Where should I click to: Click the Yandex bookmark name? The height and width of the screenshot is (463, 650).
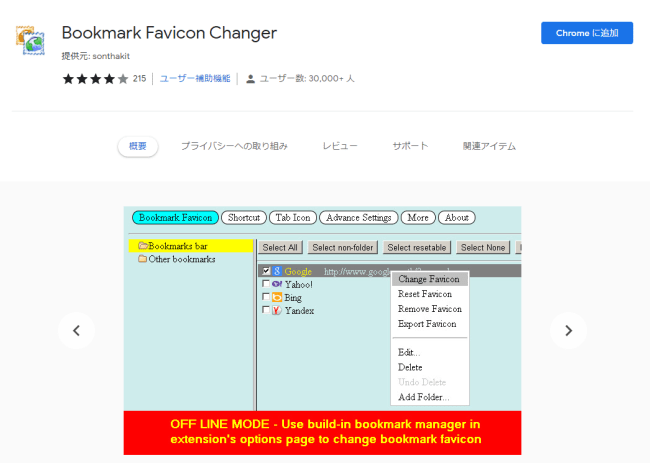pyautogui.click(x=299, y=310)
